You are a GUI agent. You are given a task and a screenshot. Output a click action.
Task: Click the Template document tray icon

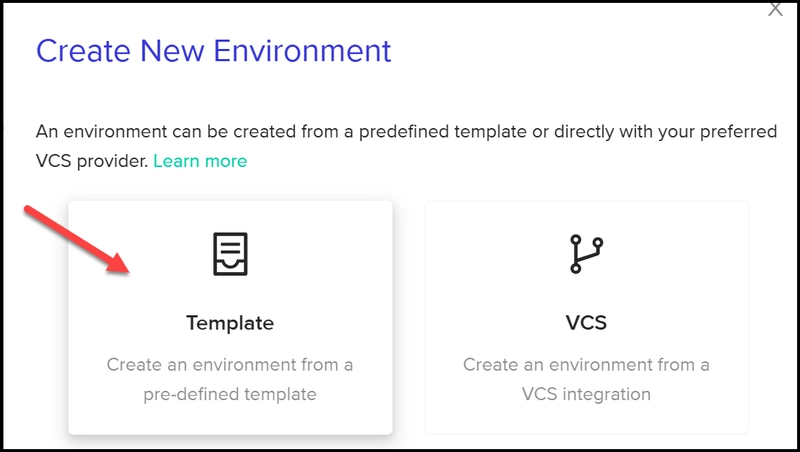point(230,254)
